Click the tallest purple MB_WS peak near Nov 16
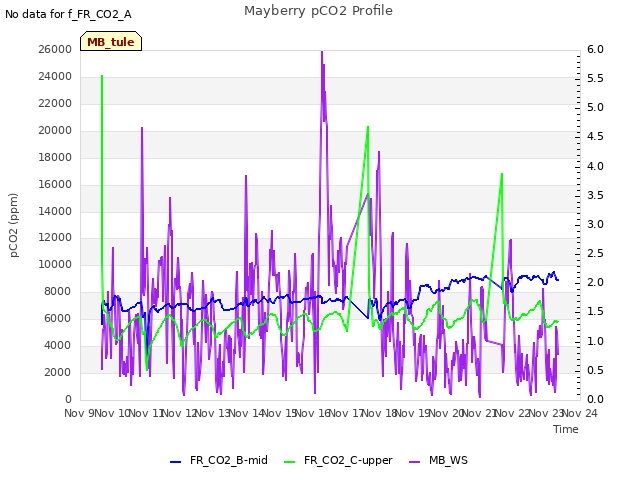Image resolution: width=640 pixels, height=480 pixels. pos(322,52)
